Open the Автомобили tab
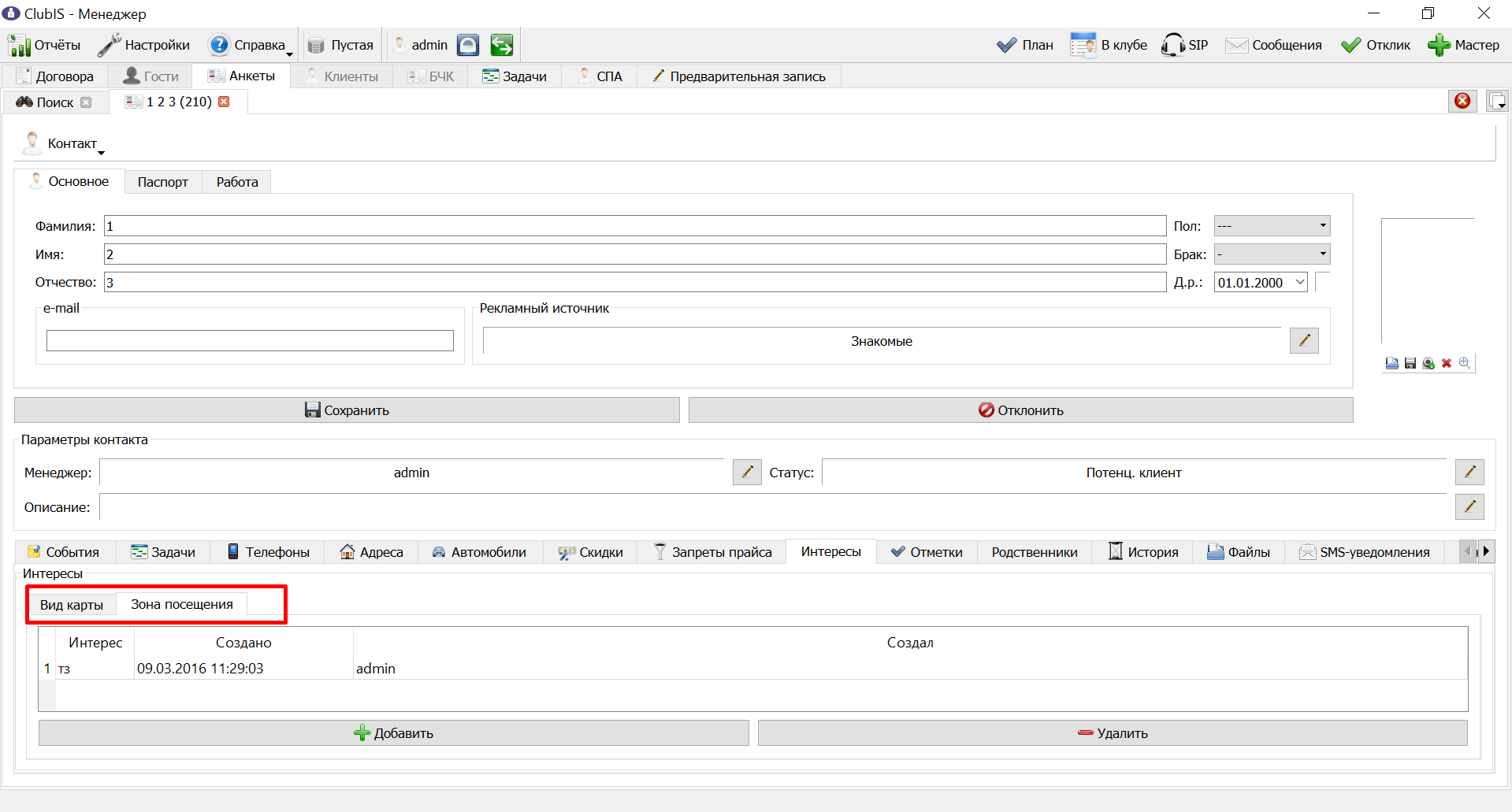The height and width of the screenshot is (812, 1512). click(x=479, y=552)
